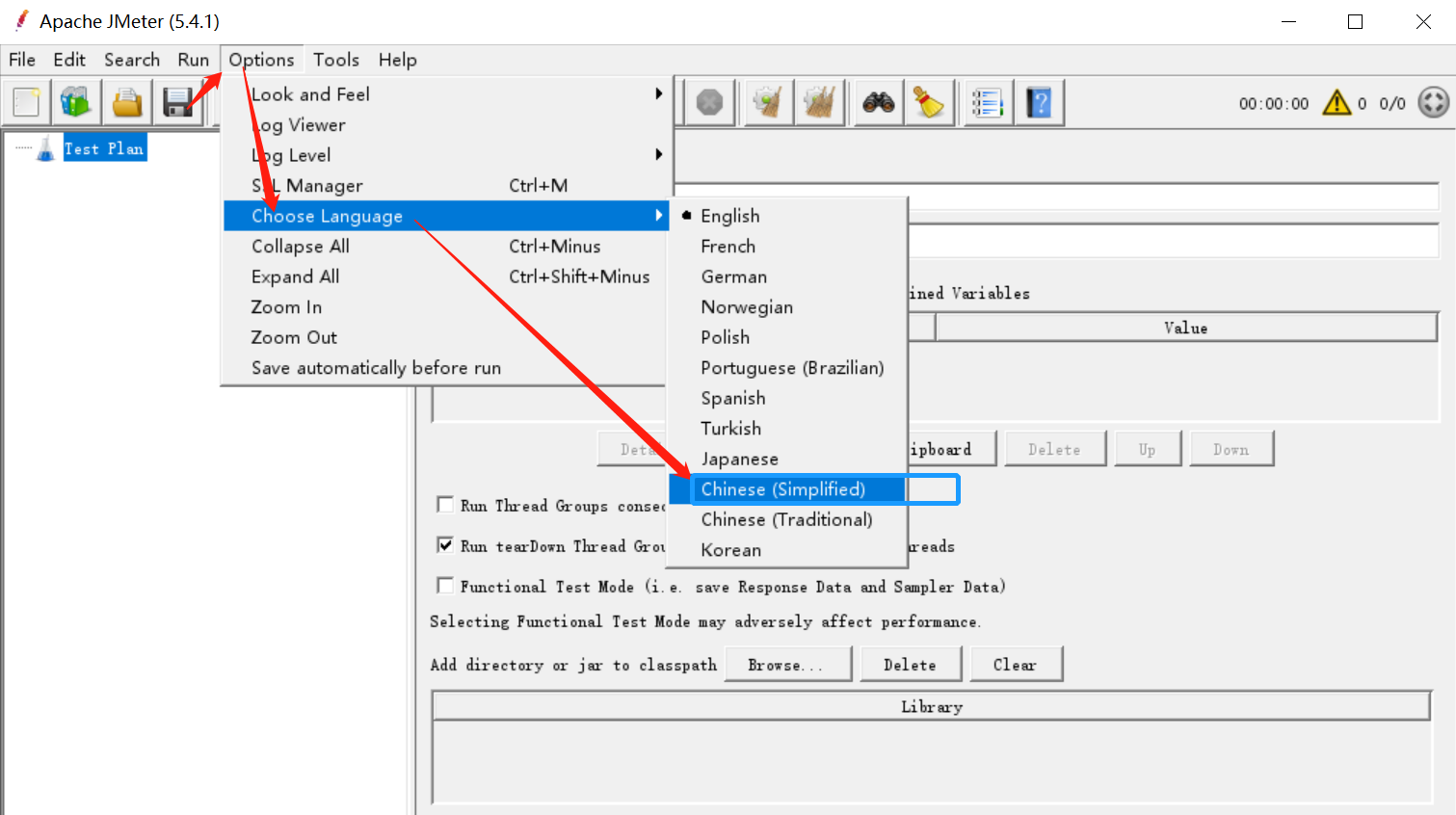Click the classpath Clear button
This screenshot has height=815, width=1456.
coord(1016,665)
